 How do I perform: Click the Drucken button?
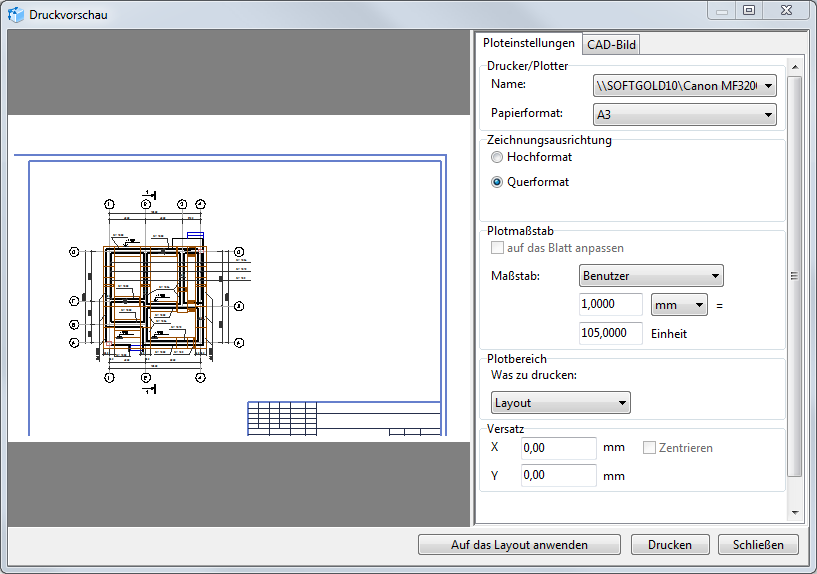(669, 545)
